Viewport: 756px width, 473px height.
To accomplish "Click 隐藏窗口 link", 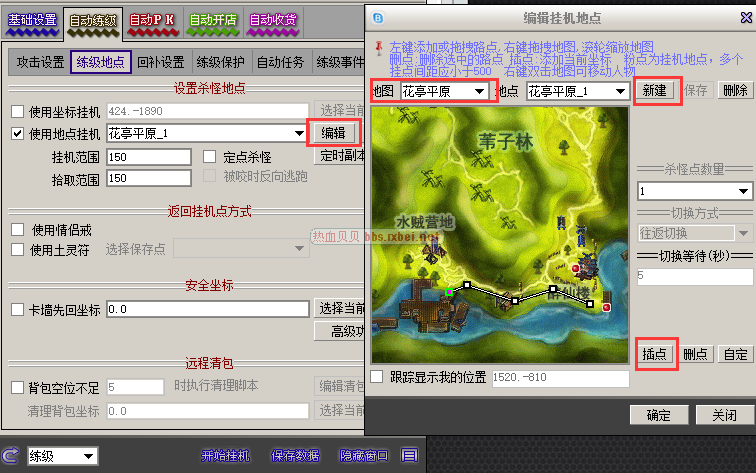I will coord(364,456).
